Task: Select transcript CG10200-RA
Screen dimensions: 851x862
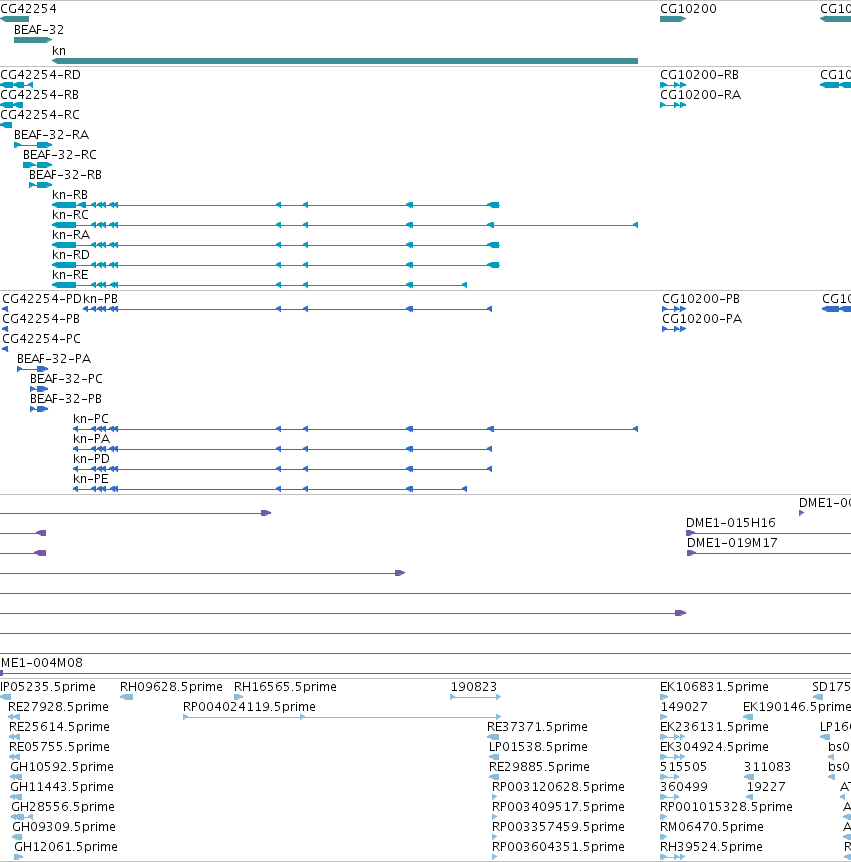Action: tap(700, 95)
